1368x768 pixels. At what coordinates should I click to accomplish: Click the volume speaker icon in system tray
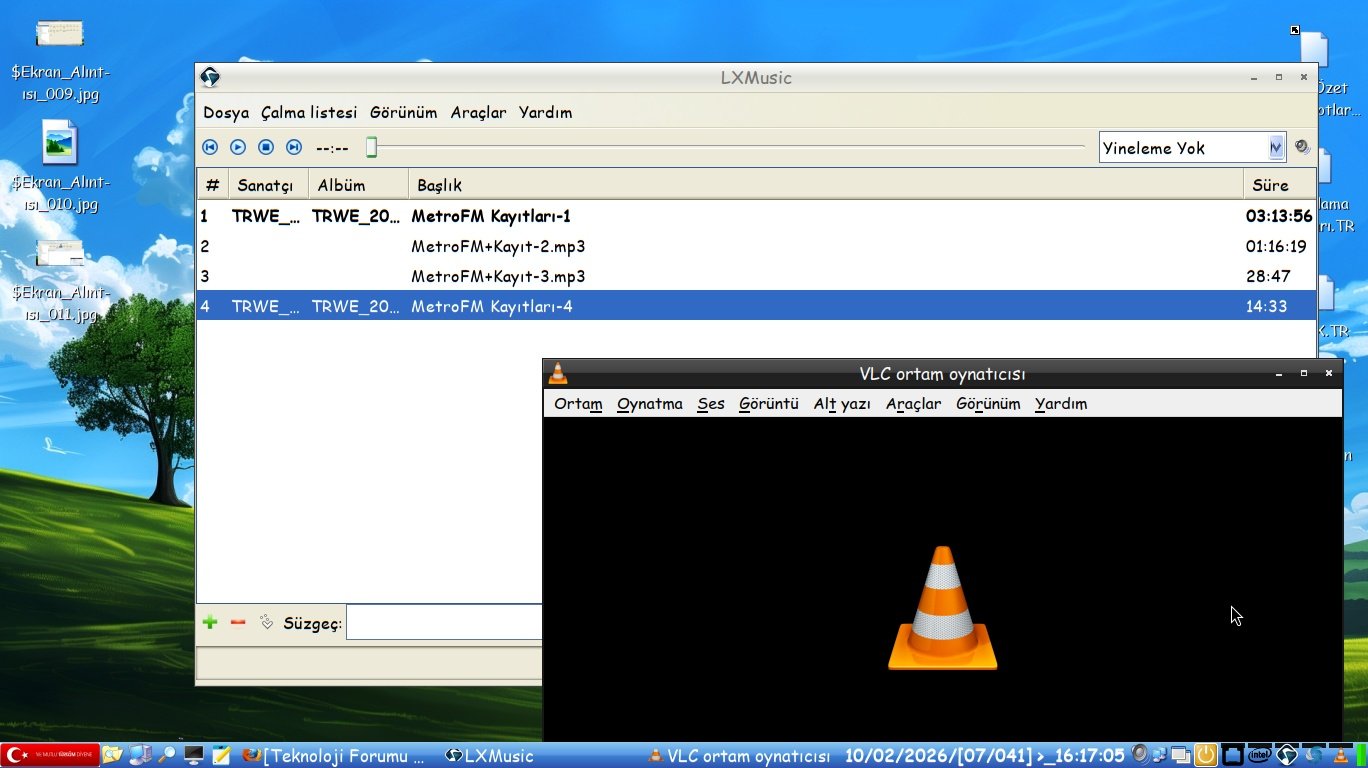pyautogui.click(x=1139, y=755)
